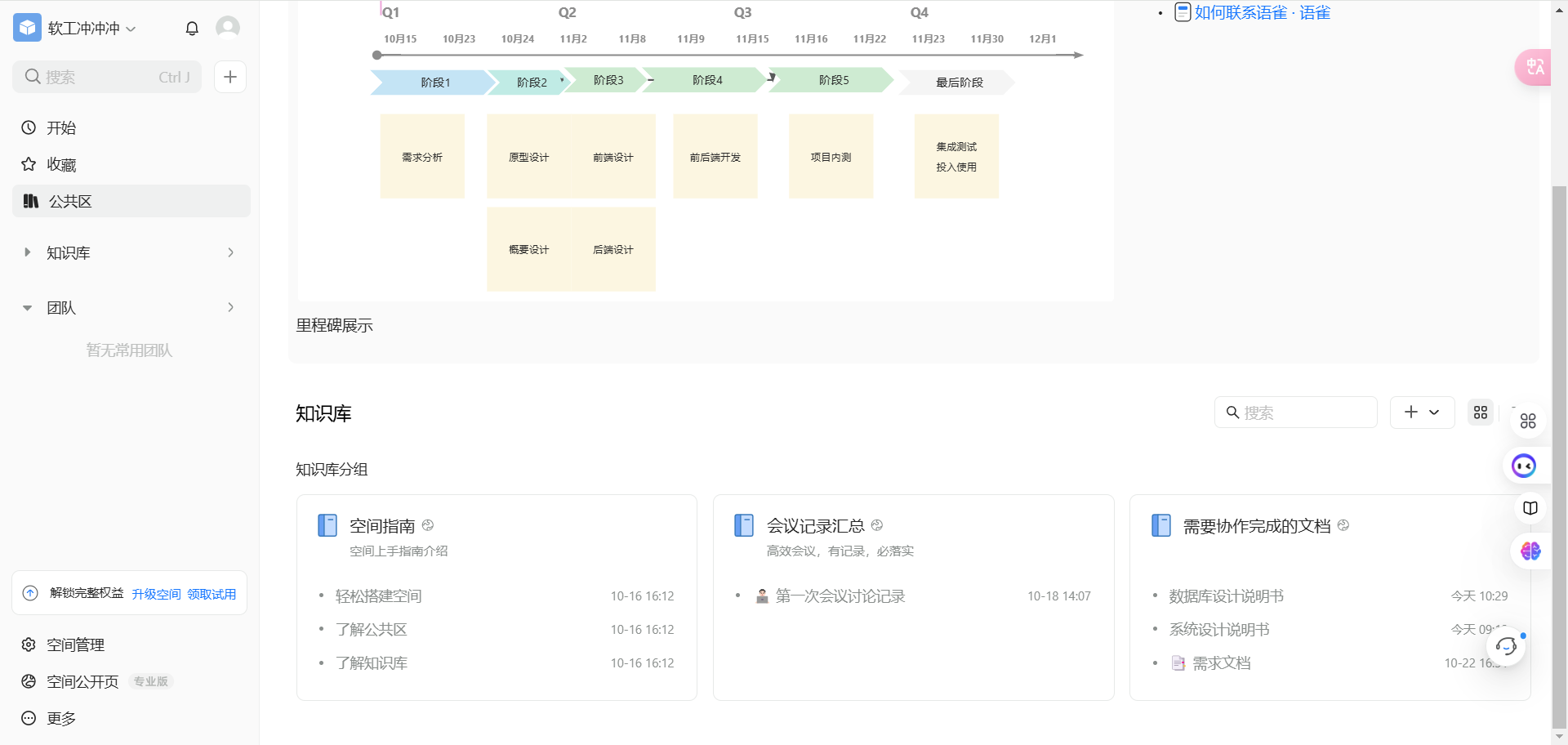
Task: Open the 如何联系语雀 · 语雀 link
Action: click(1262, 12)
